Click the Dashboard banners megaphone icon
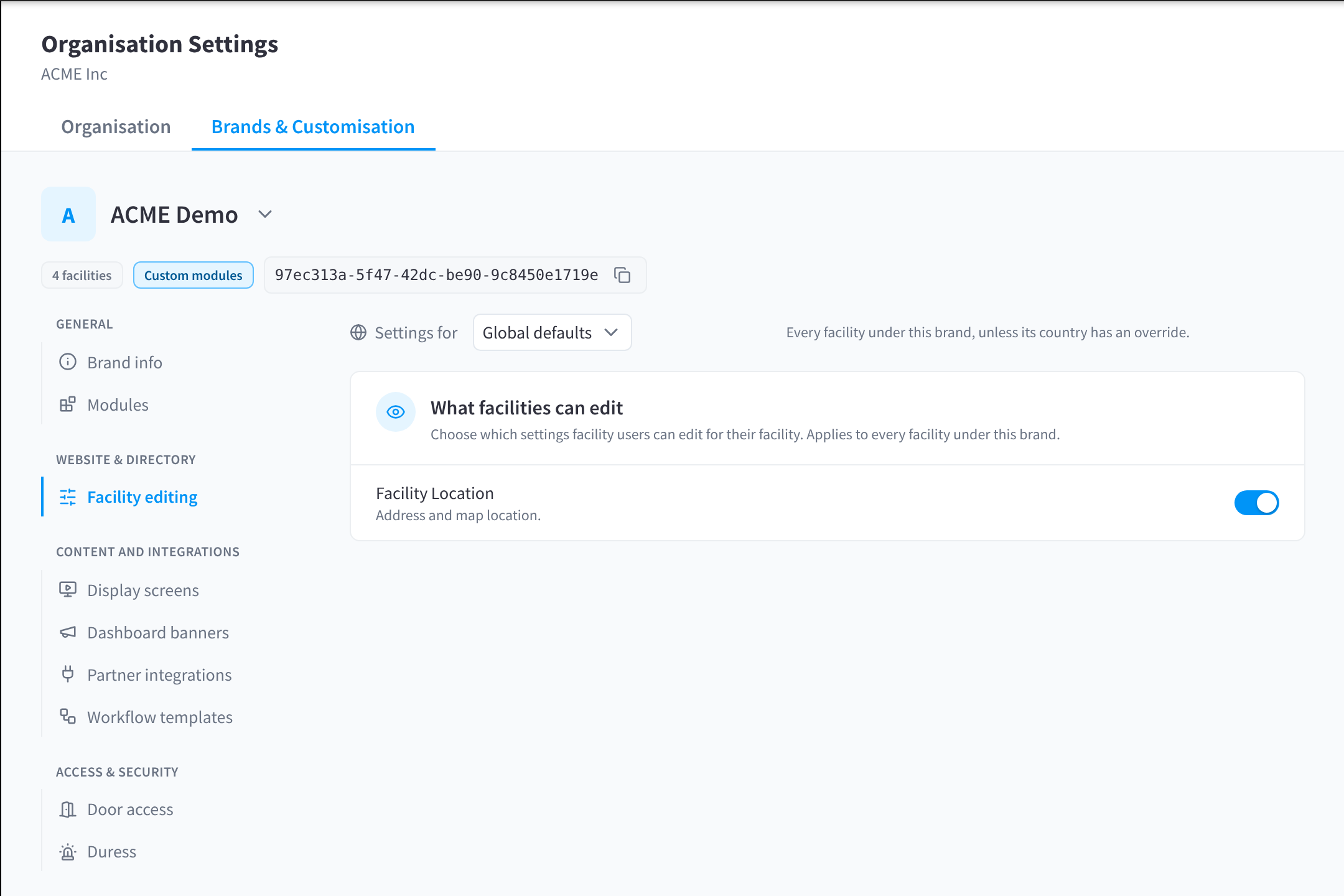 [x=68, y=632]
